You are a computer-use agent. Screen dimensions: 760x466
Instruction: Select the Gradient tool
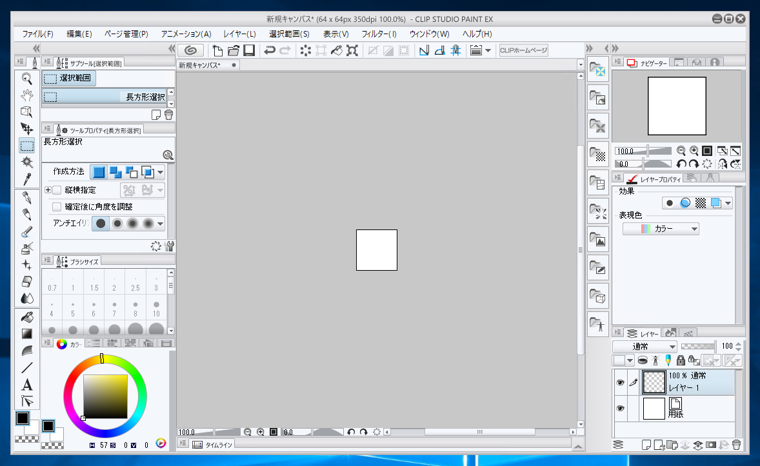point(27,334)
